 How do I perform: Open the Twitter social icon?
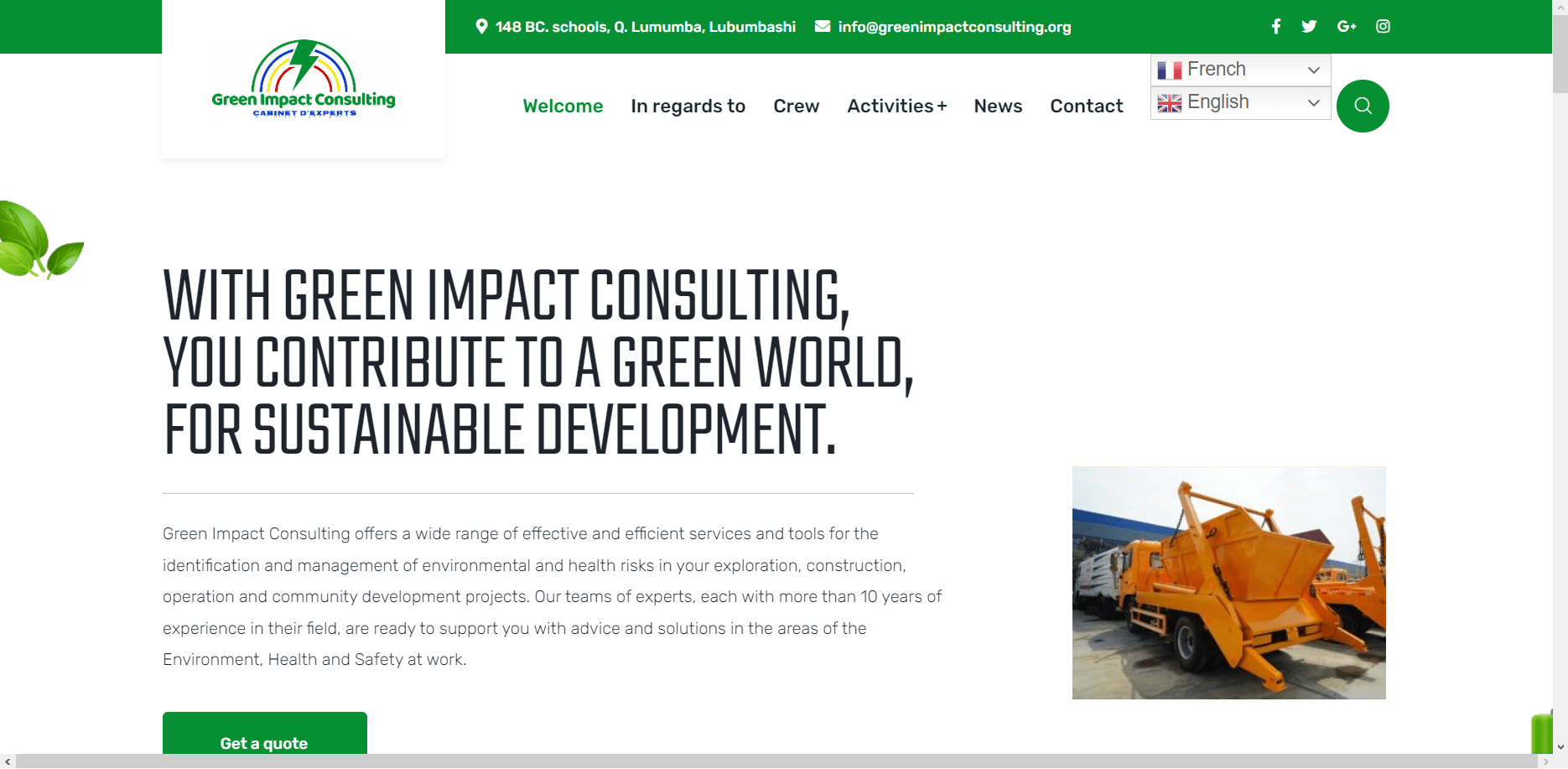pyautogui.click(x=1309, y=26)
